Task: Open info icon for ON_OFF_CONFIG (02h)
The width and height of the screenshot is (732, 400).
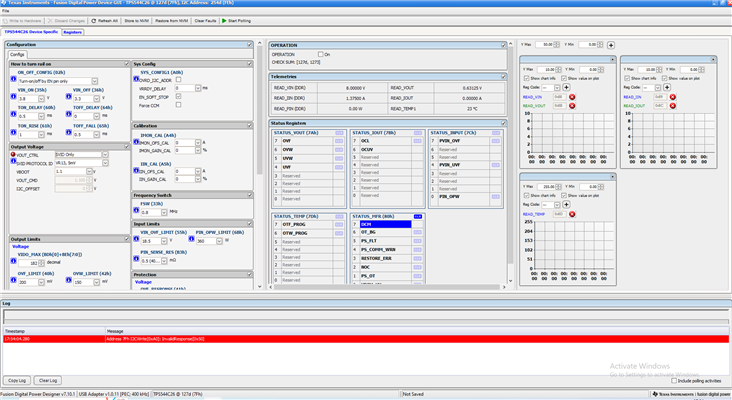Action: (13, 79)
